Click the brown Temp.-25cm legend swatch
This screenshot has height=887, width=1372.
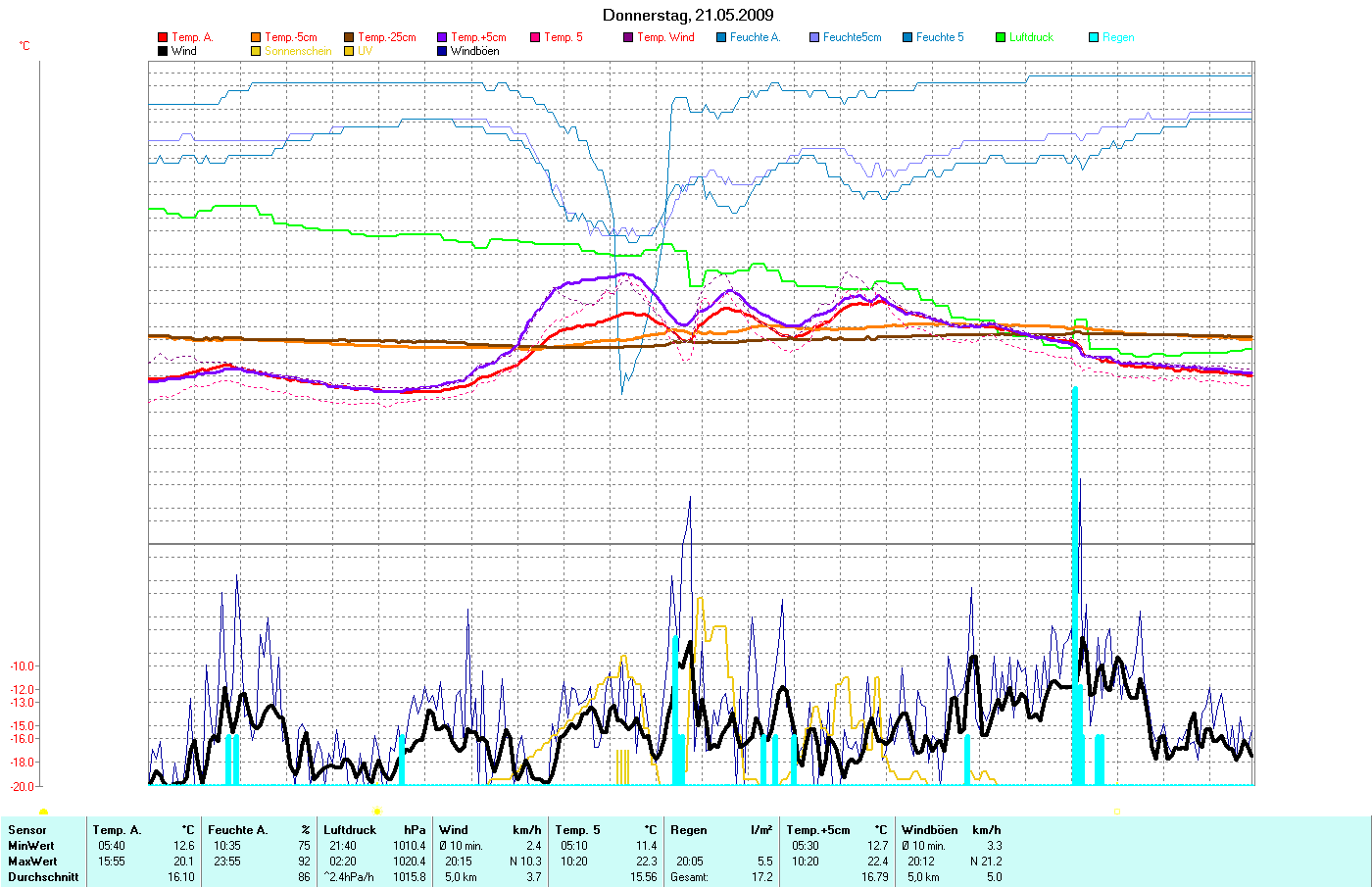click(349, 37)
